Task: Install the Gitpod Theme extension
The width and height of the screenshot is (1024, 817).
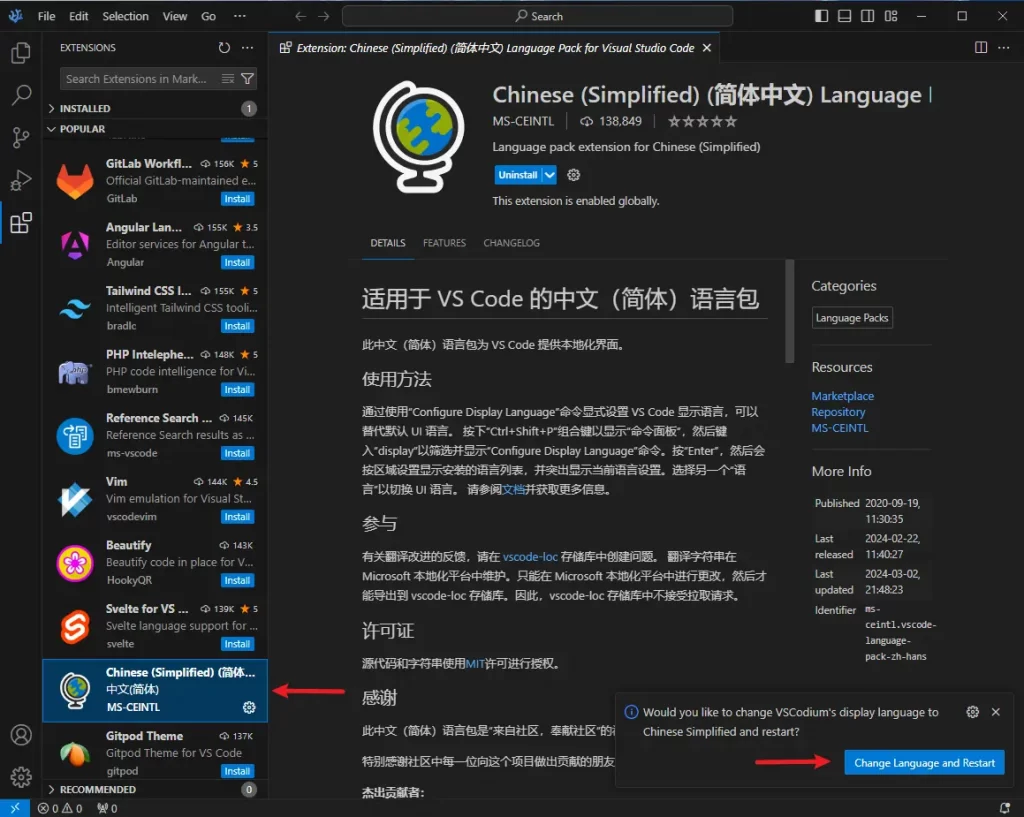Action: coord(237,771)
